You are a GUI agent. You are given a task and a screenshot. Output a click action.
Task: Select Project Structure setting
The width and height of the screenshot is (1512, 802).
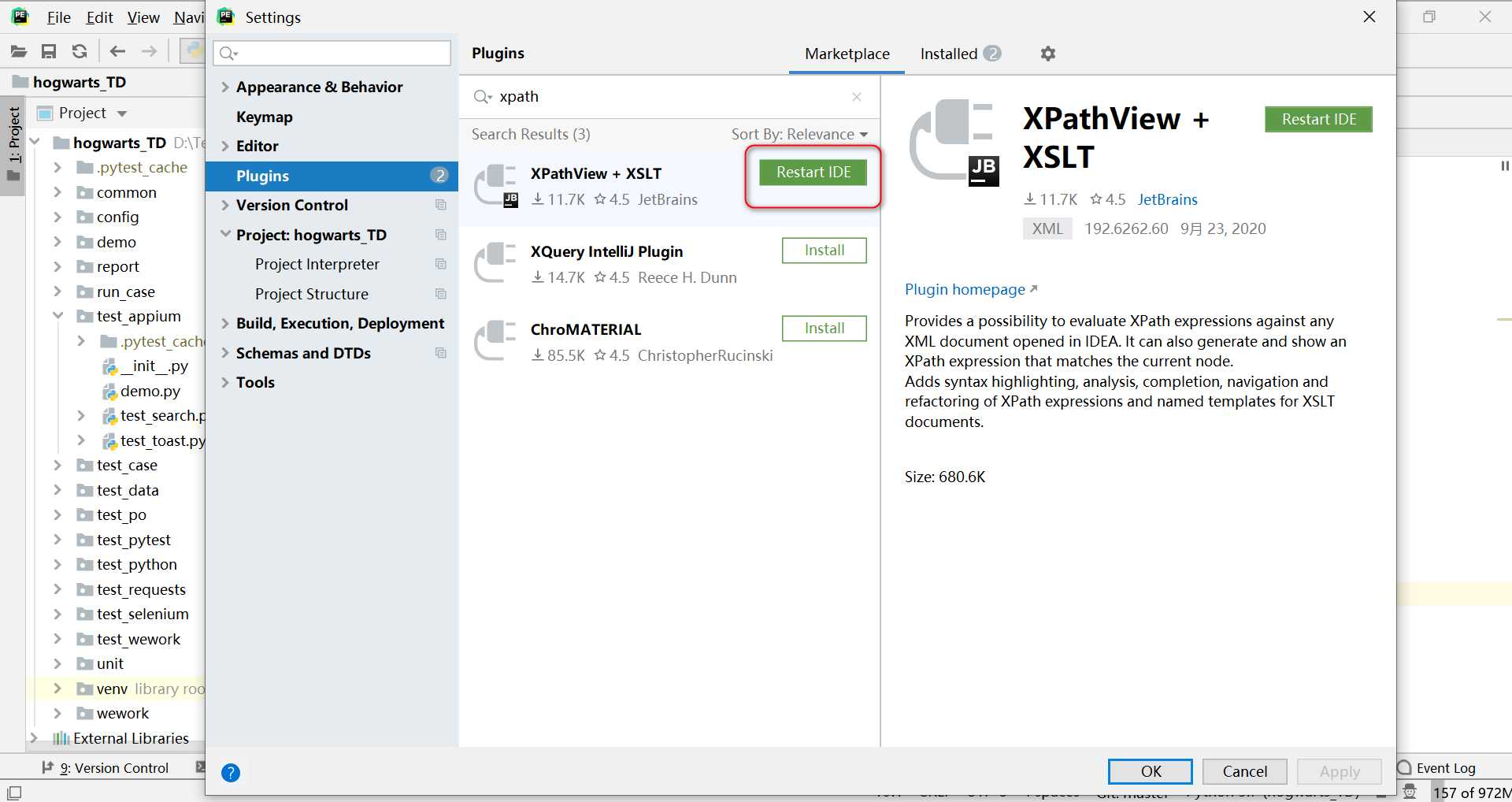click(x=312, y=294)
